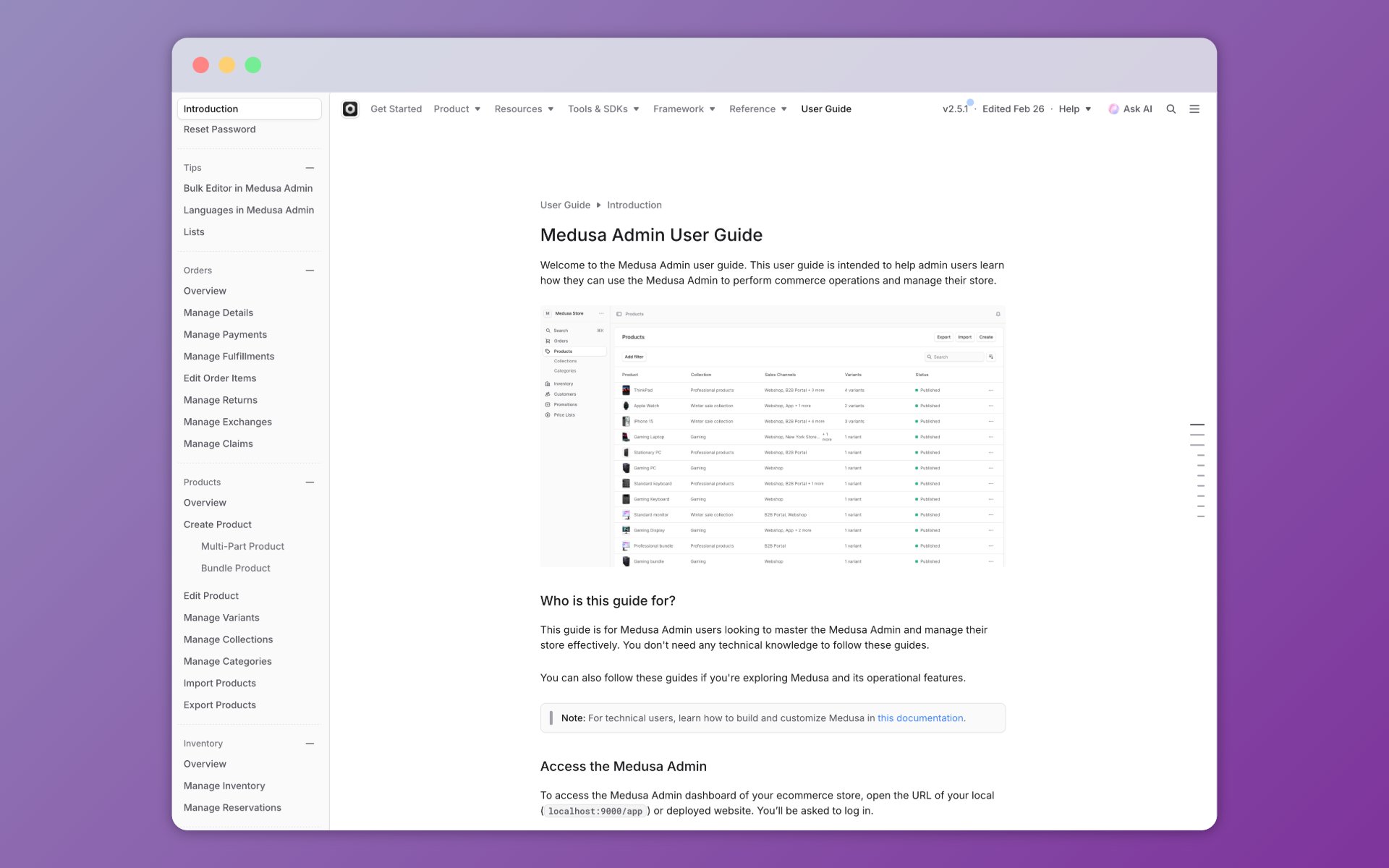The width and height of the screenshot is (1389, 868).
Task: Click User Guide breadcrumb link
Action: [x=565, y=205]
